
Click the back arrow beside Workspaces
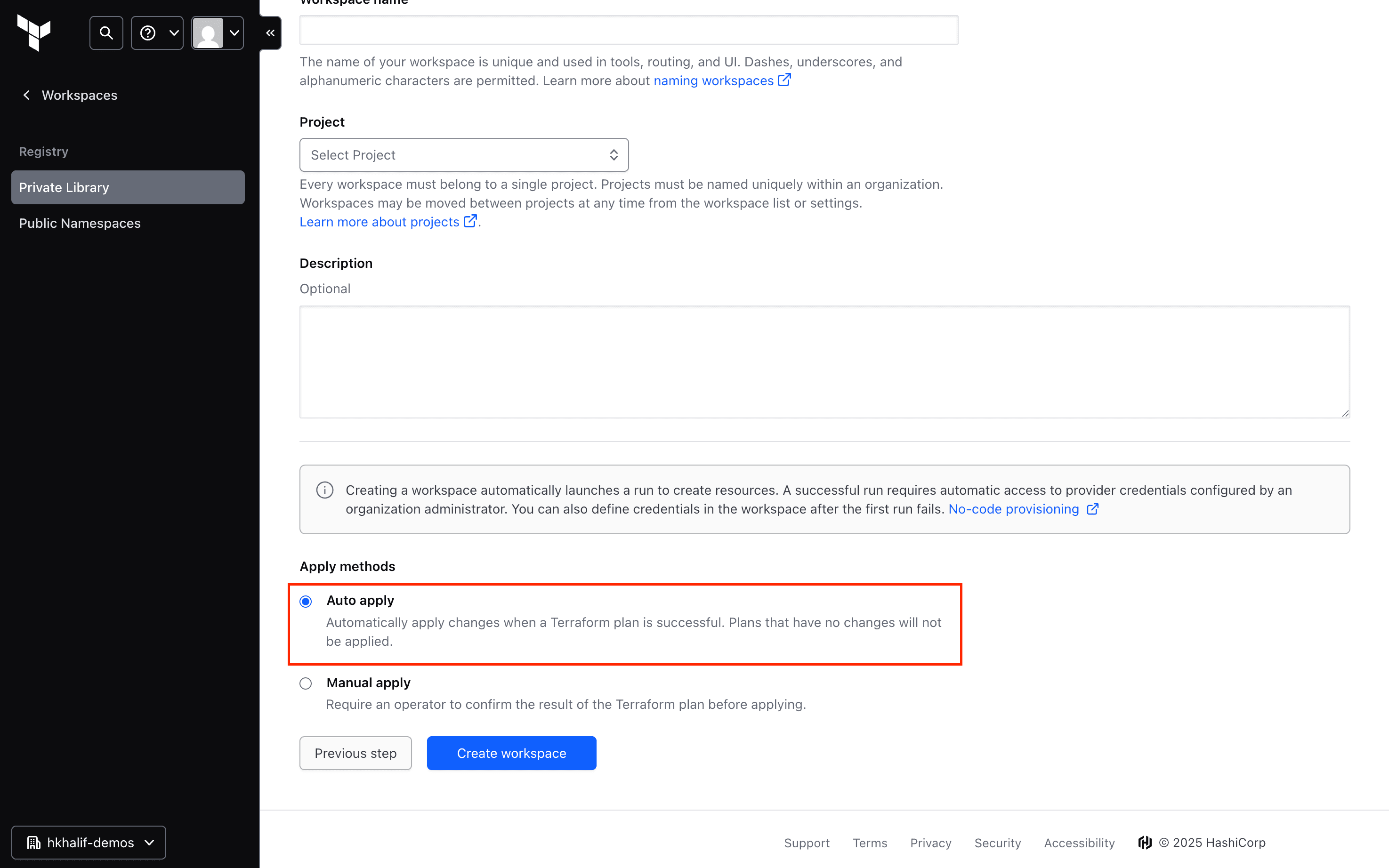click(x=26, y=95)
